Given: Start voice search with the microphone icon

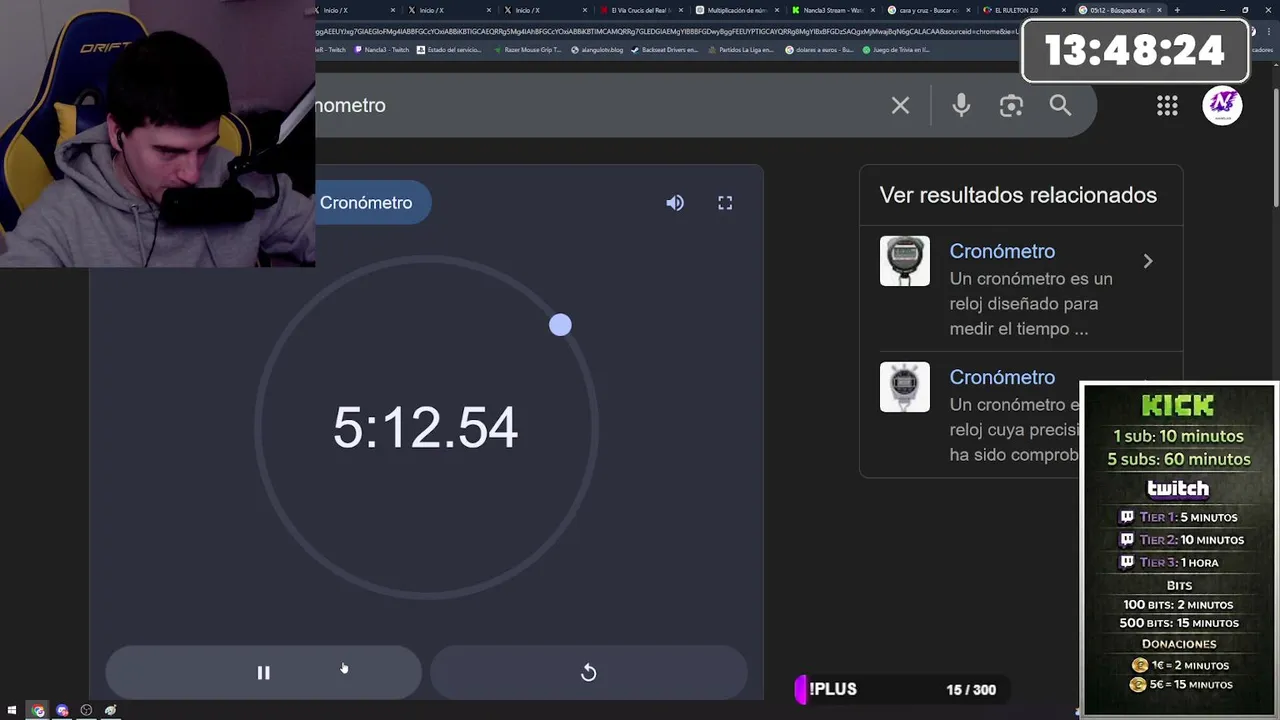Looking at the screenshot, I should click(961, 105).
